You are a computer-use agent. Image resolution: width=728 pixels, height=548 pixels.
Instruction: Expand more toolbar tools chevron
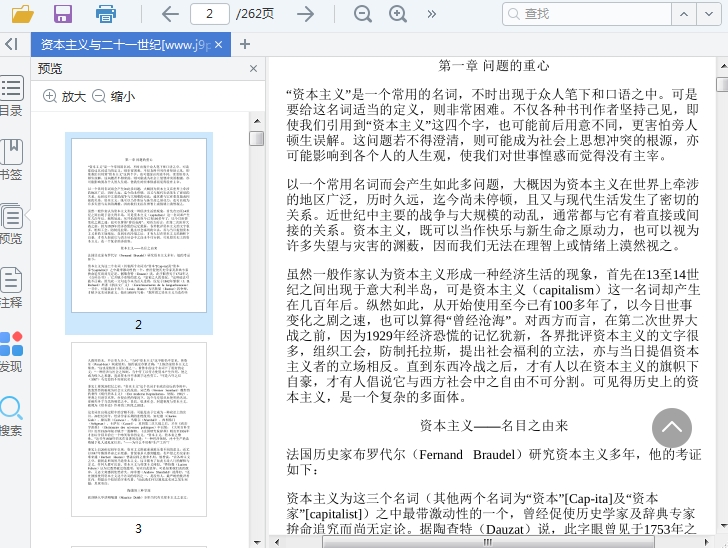click(432, 14)
